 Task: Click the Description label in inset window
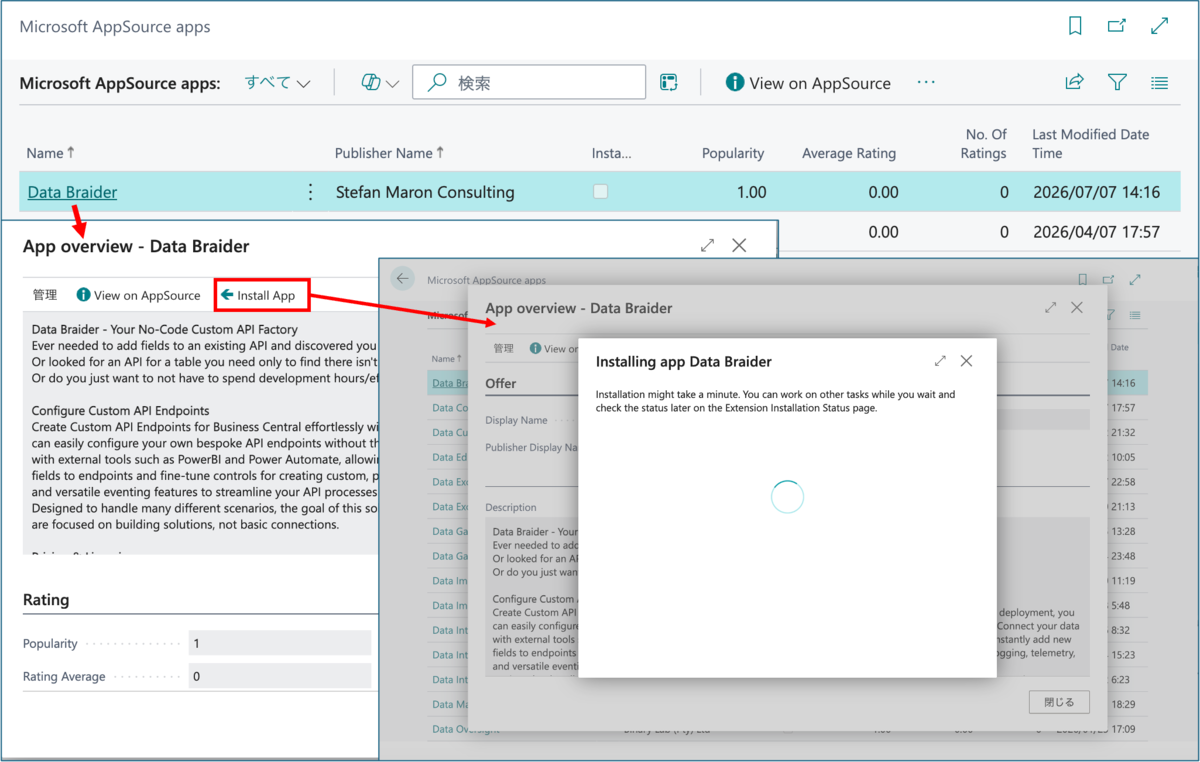[x=510, y=507]
